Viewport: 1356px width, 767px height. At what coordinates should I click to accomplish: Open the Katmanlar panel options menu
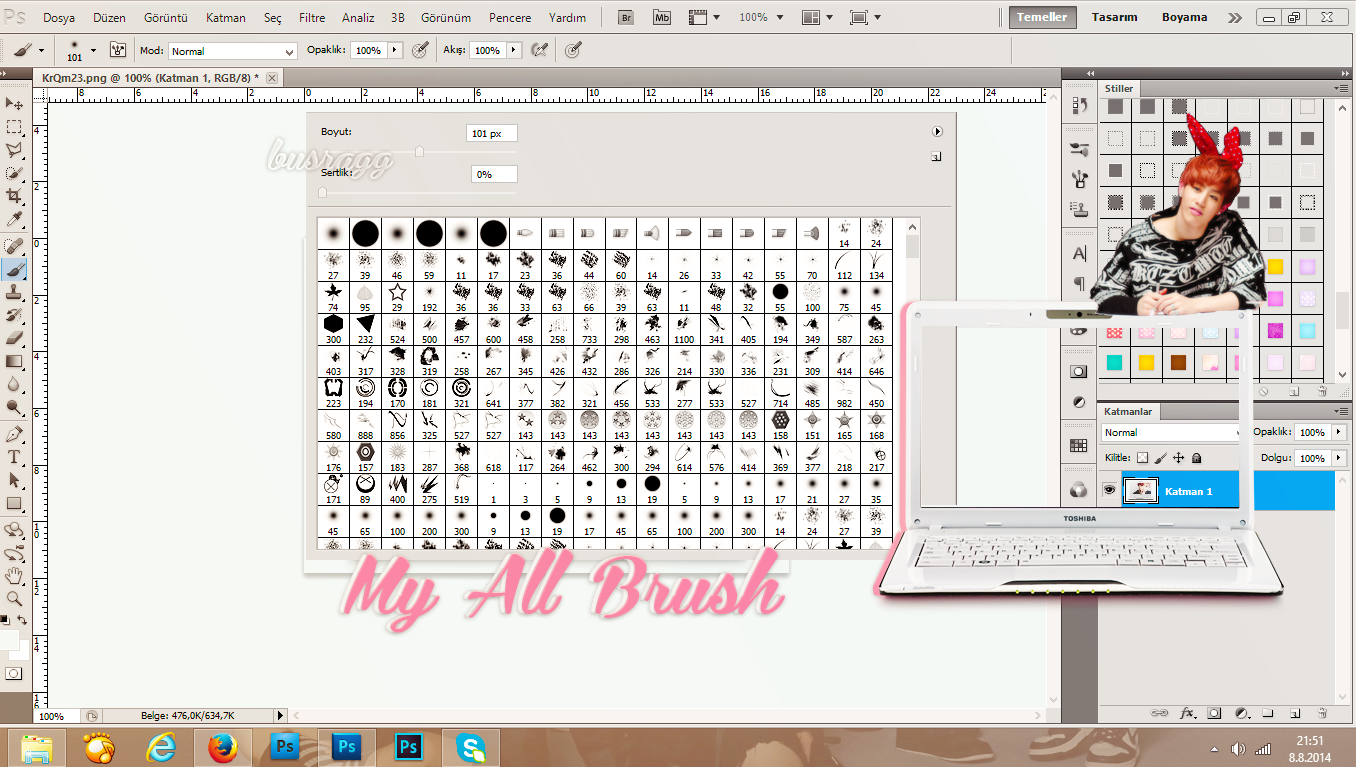point(1340,412)
